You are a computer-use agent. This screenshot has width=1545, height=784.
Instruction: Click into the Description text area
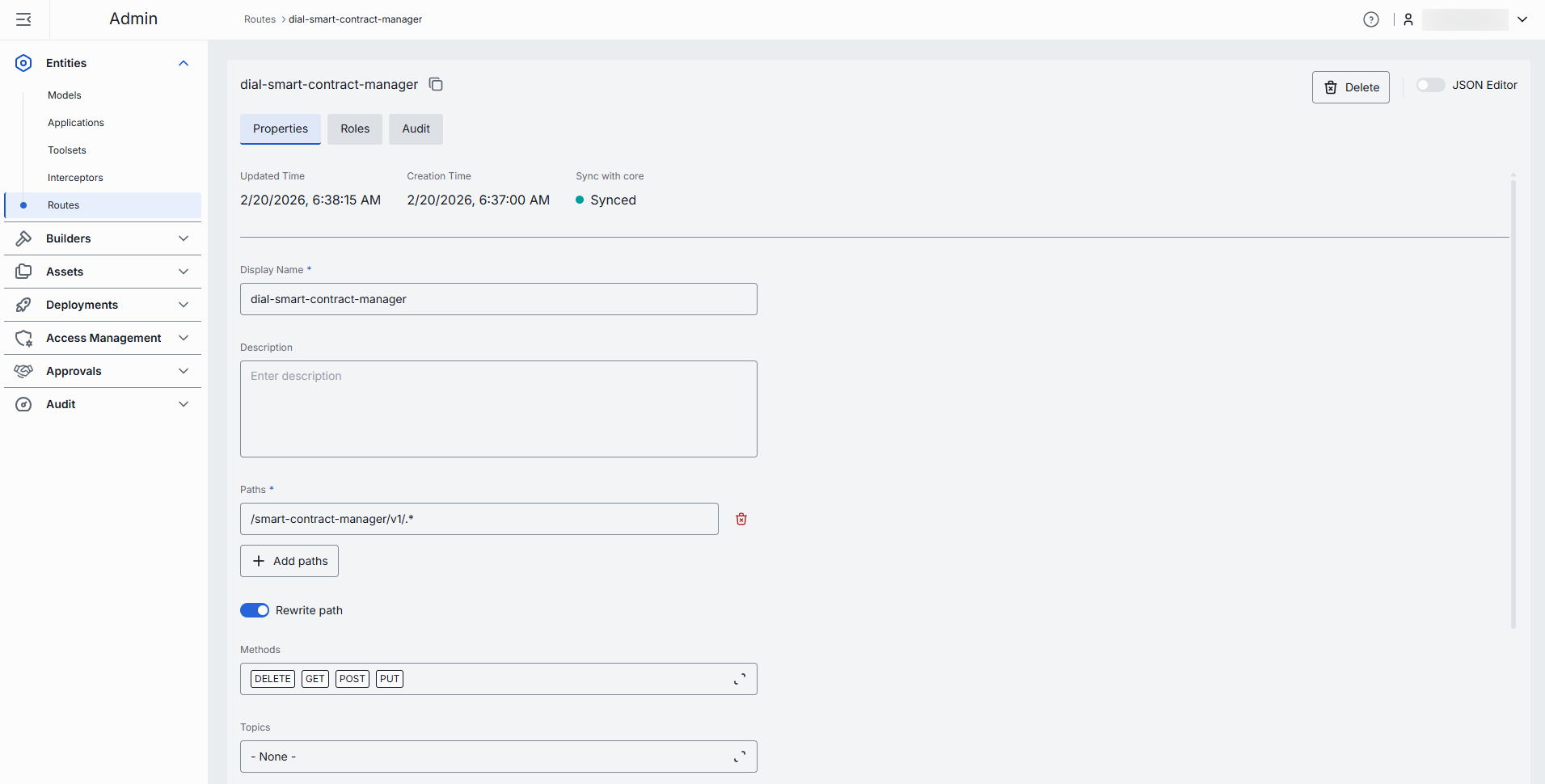pyautogui.click(x=498, y=409)
